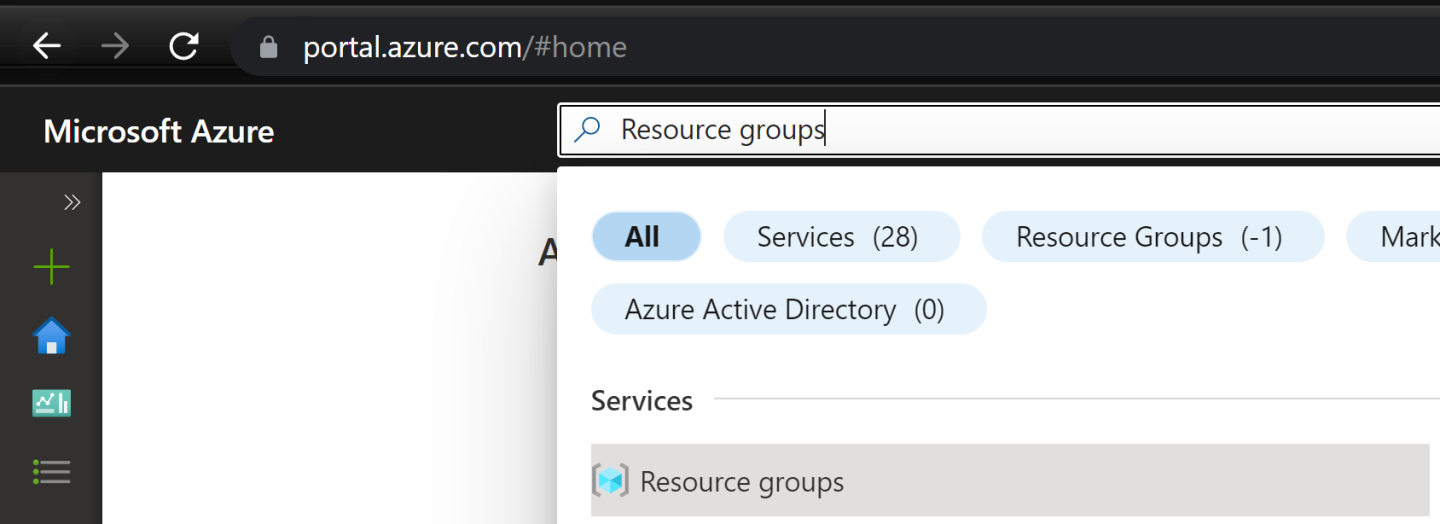Click inside the Resource groups search field
Viewport: 1440px width, 524px height.
coord(1000,130)
